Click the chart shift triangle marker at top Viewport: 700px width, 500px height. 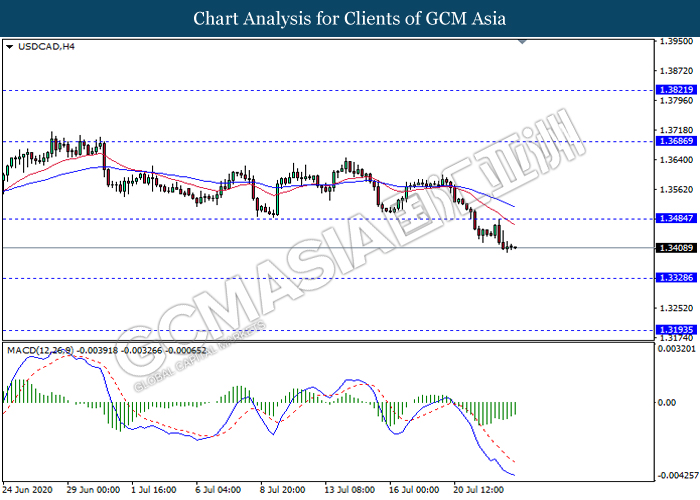(x=522, y=42)
